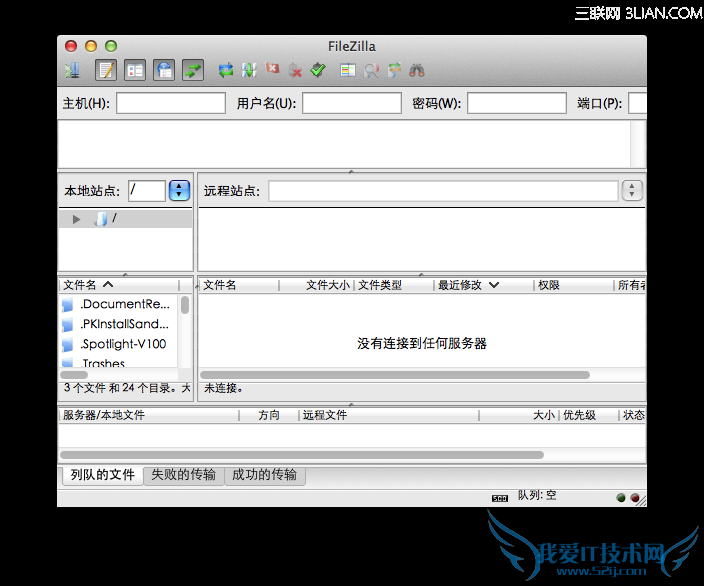Viewport: 704px width, 586px height.
Task: Focus the 主机(H) host input field
Action: (x=171, y=103)
